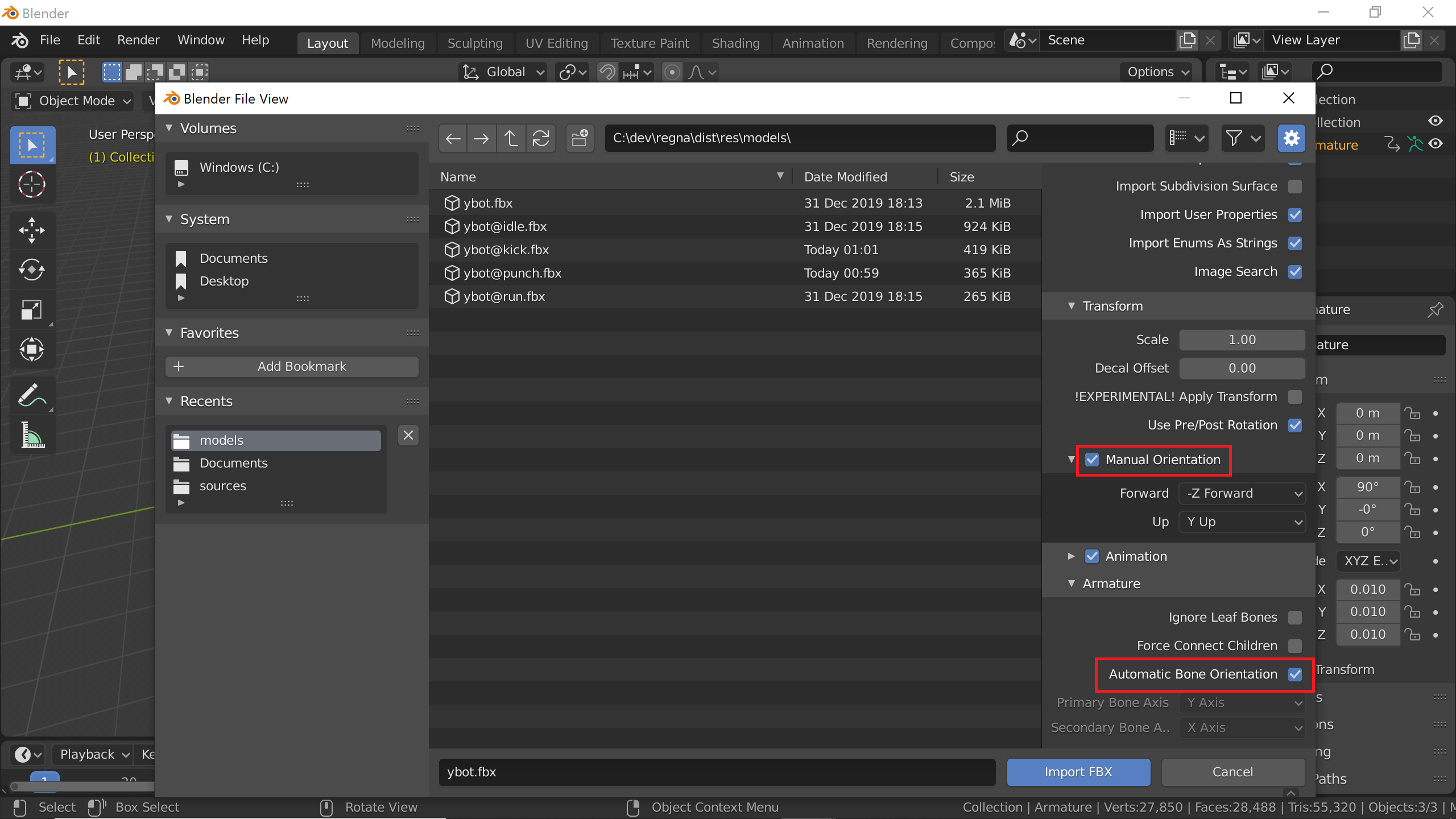Toggle Image Search checkbox

(1295, 272)
